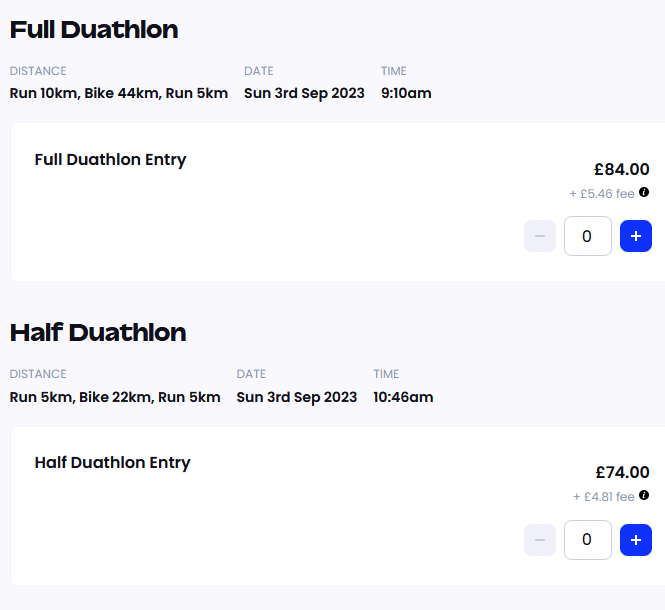Add one Half Duathlon Entry ticket
Viewport: 665px width, 610px height.
tap(636, 540)
